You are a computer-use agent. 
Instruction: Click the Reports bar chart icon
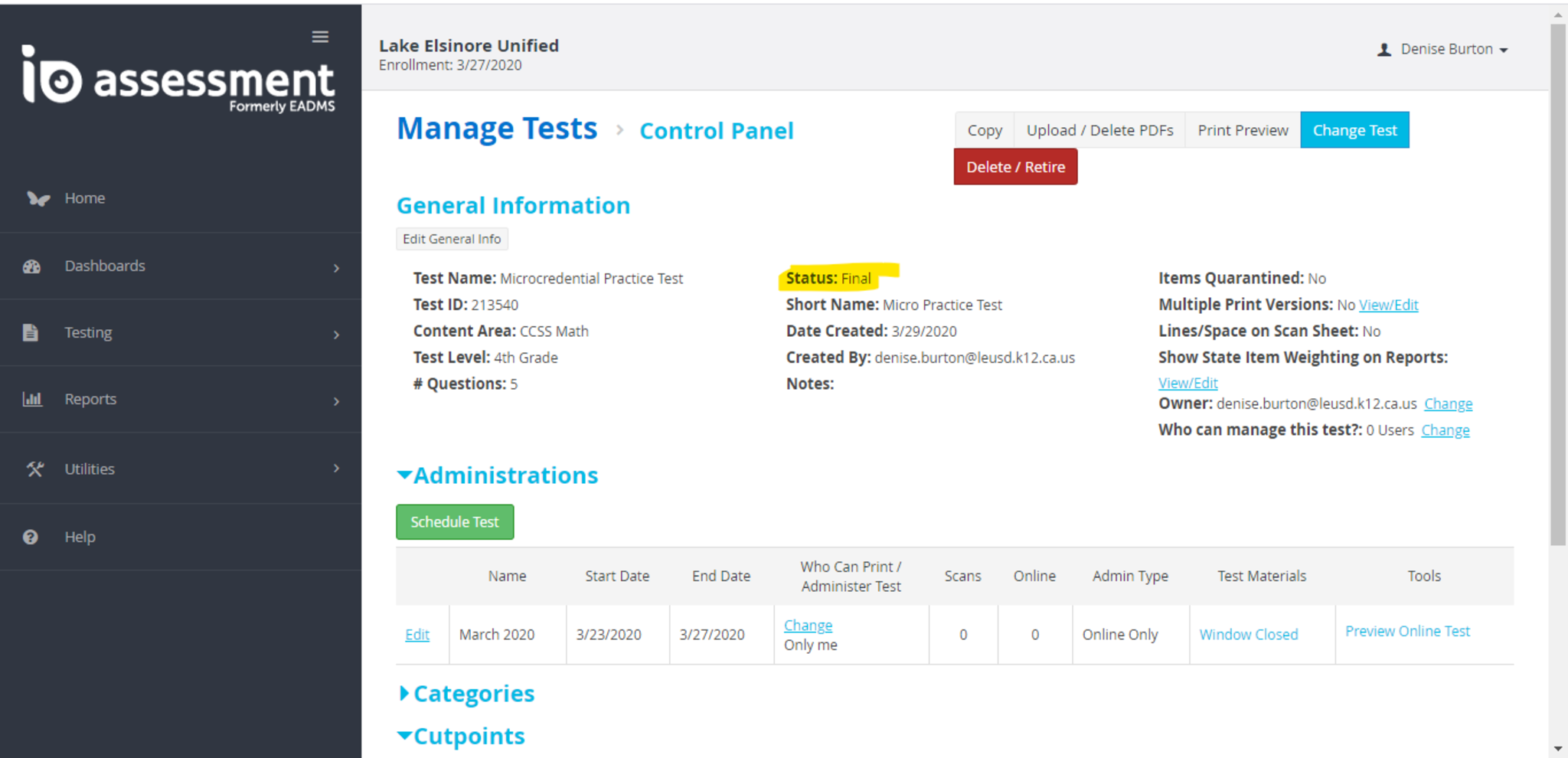pos(32,399)
